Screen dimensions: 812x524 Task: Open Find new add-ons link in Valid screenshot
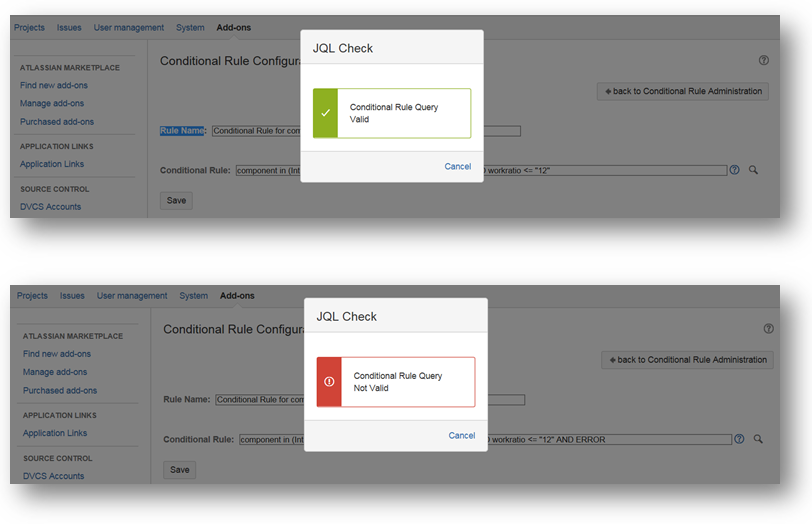(x=54, y=85)
